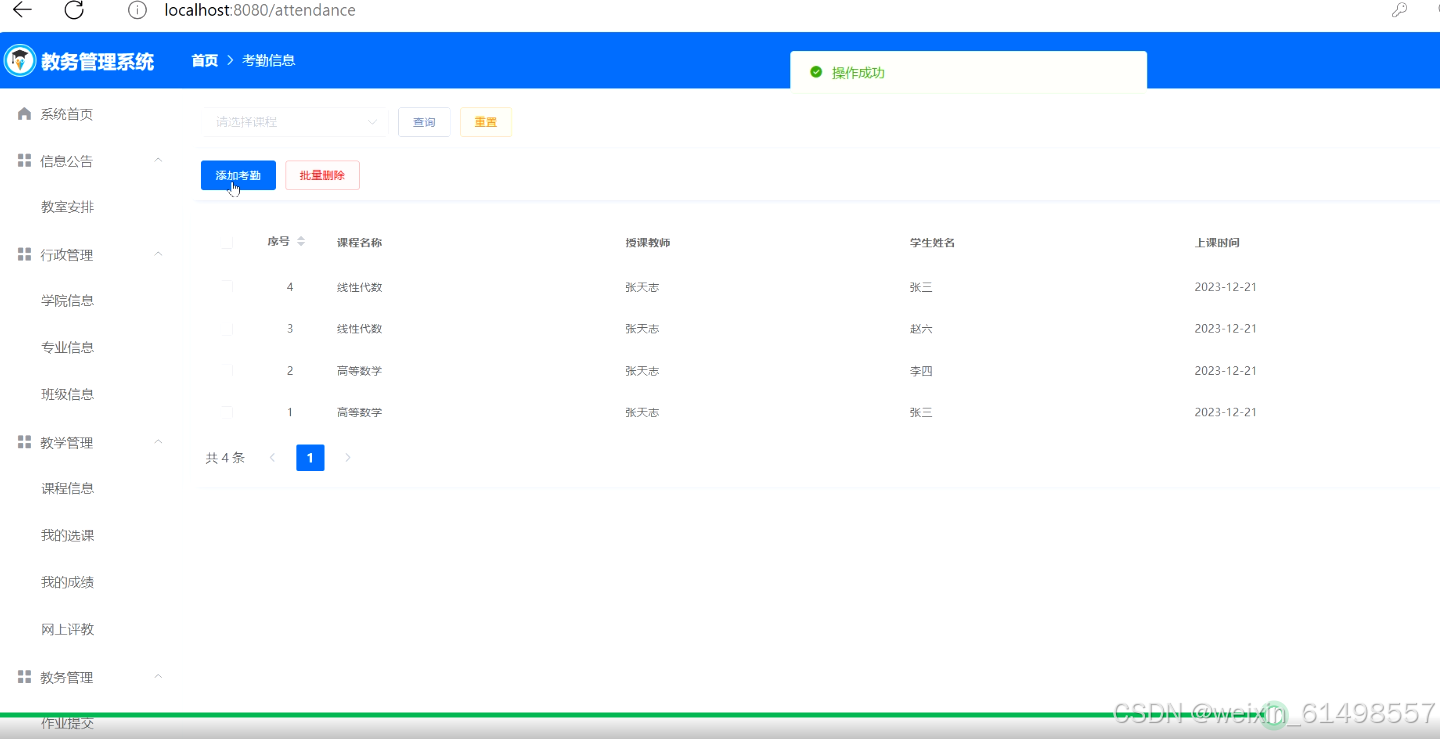Click the 添加考勤 button
1440x739 pixels.
(x=238, y=174)
